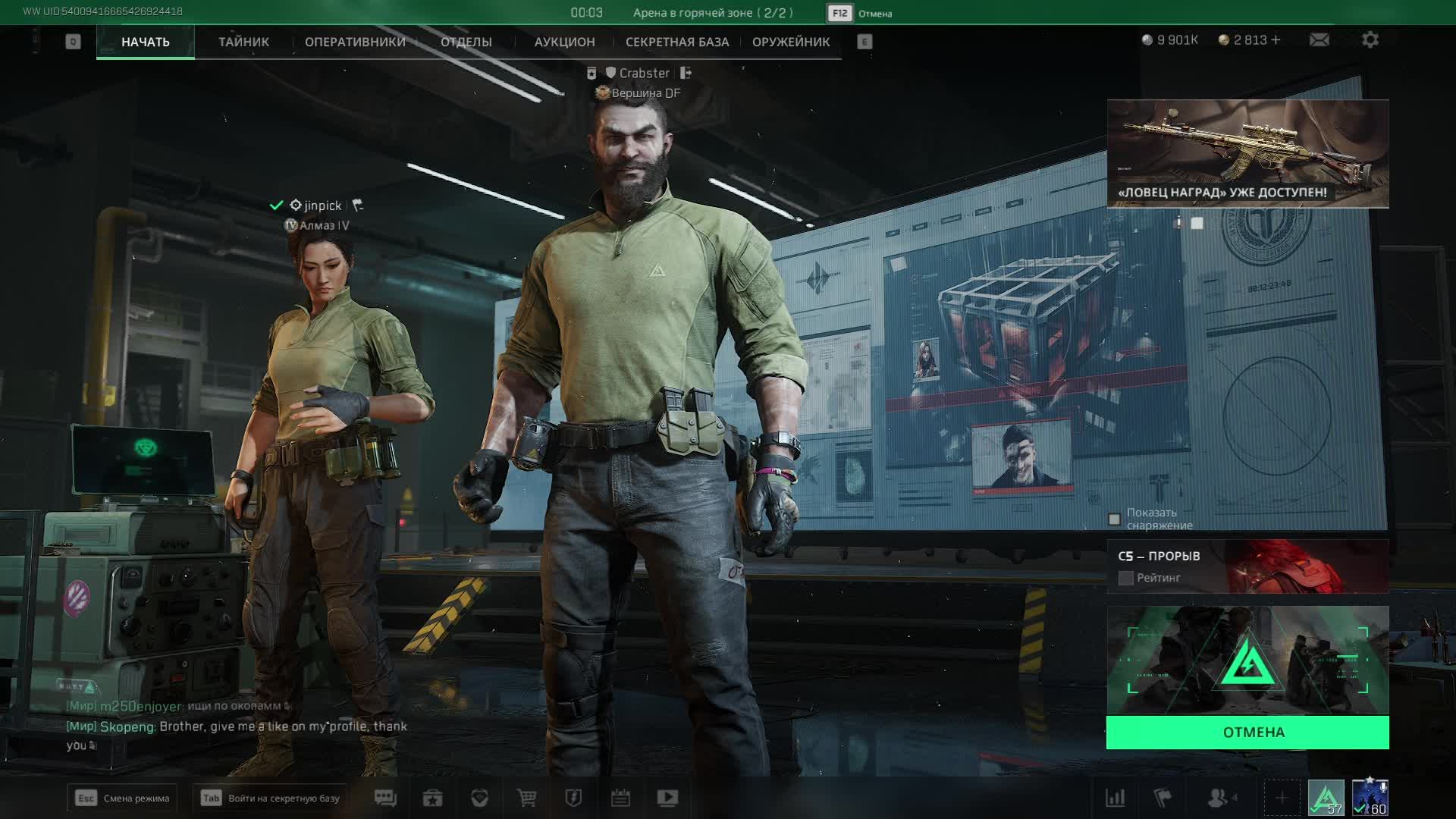Click the empty squad slot plus

[x=1281, y=798]
